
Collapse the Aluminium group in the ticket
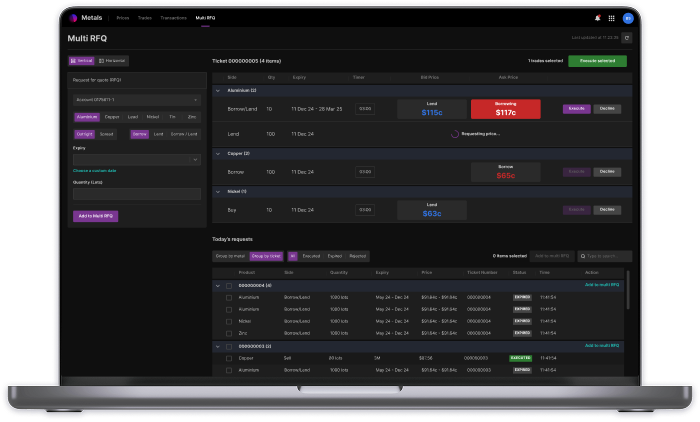click(218, 90)
